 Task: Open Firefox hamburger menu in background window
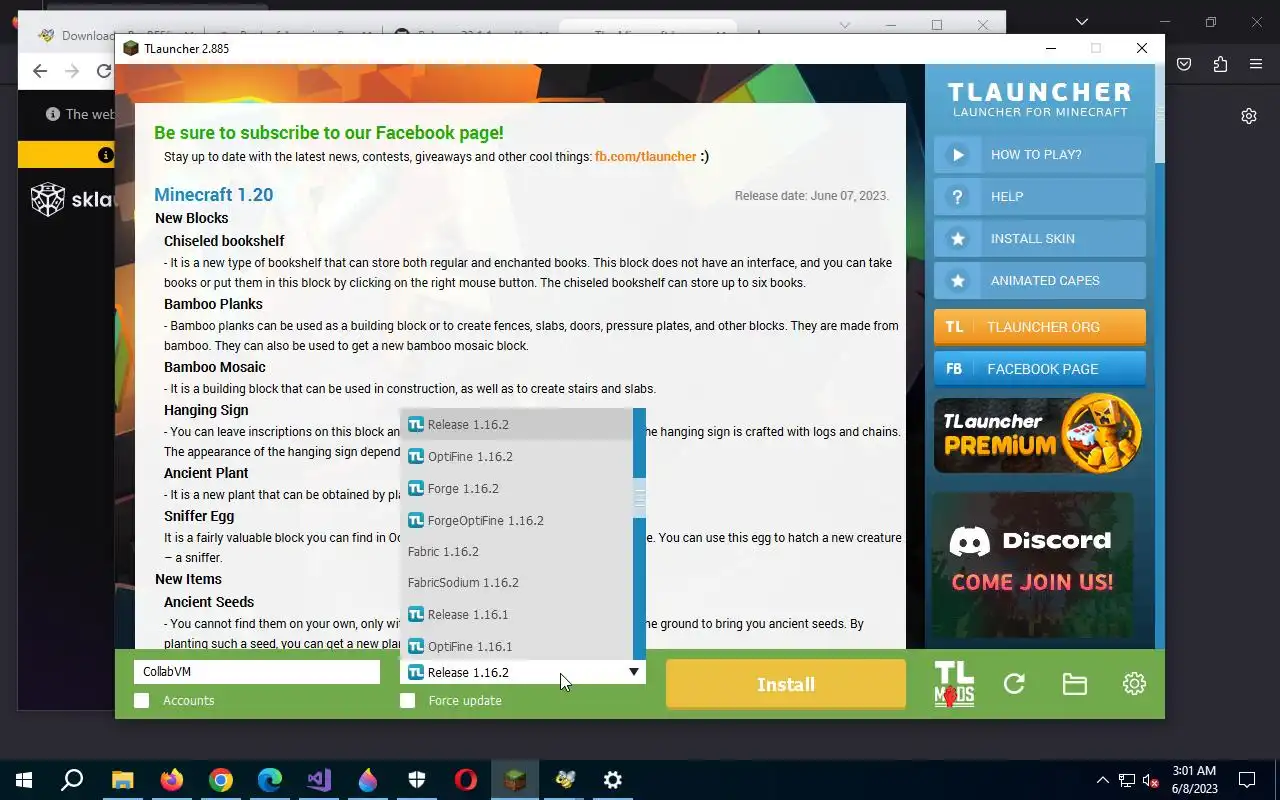[x=1256, y=64]
